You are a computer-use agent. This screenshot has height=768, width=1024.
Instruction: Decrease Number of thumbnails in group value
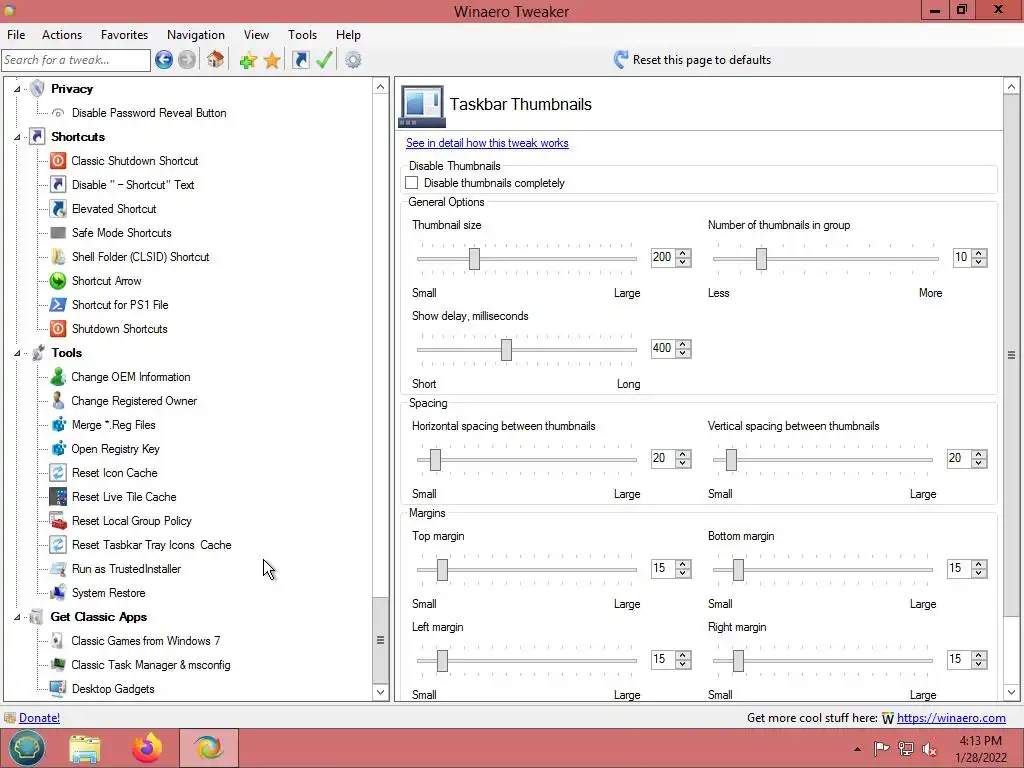(979, 262)
